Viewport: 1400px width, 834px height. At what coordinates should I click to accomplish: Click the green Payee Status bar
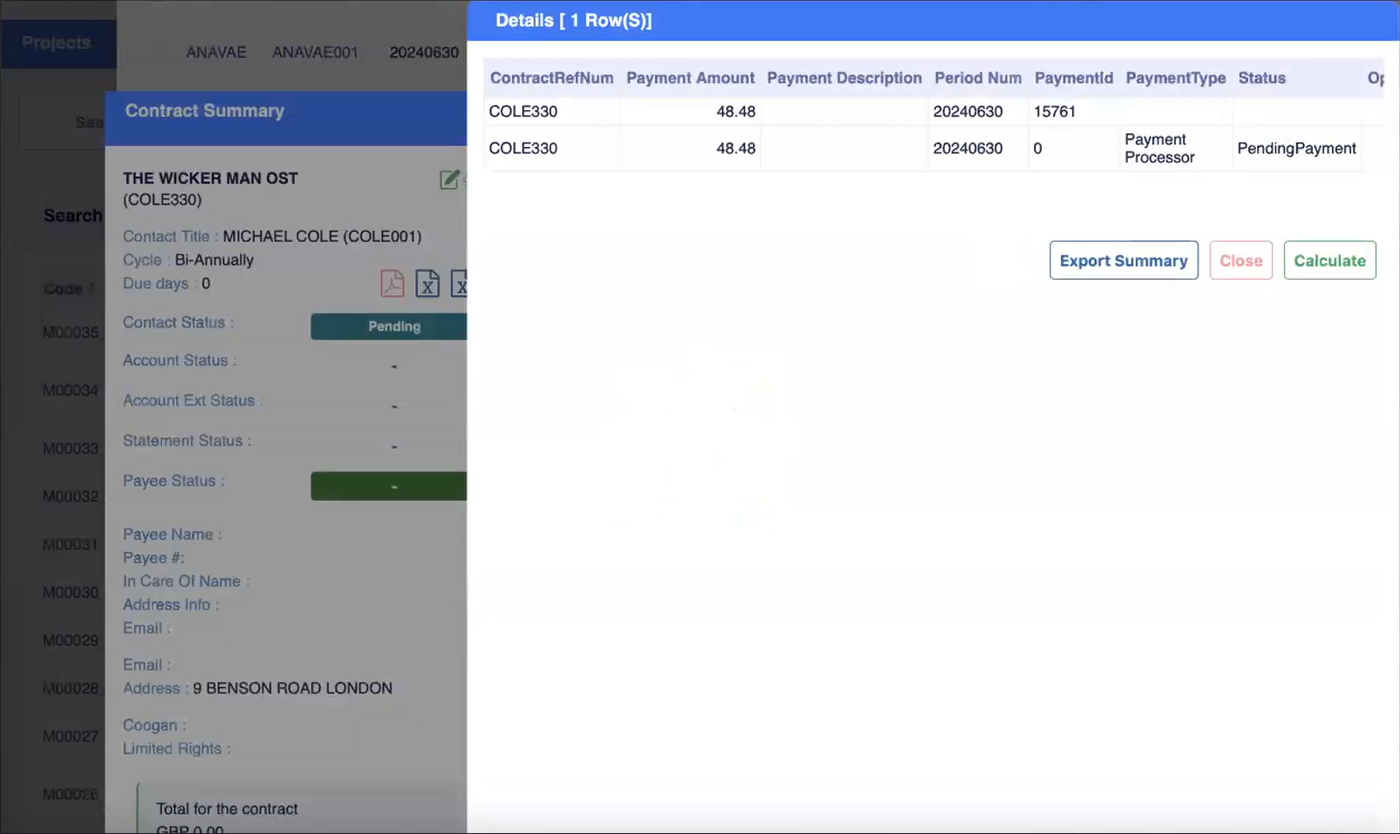pyautogui.click(x=390, y=486)
